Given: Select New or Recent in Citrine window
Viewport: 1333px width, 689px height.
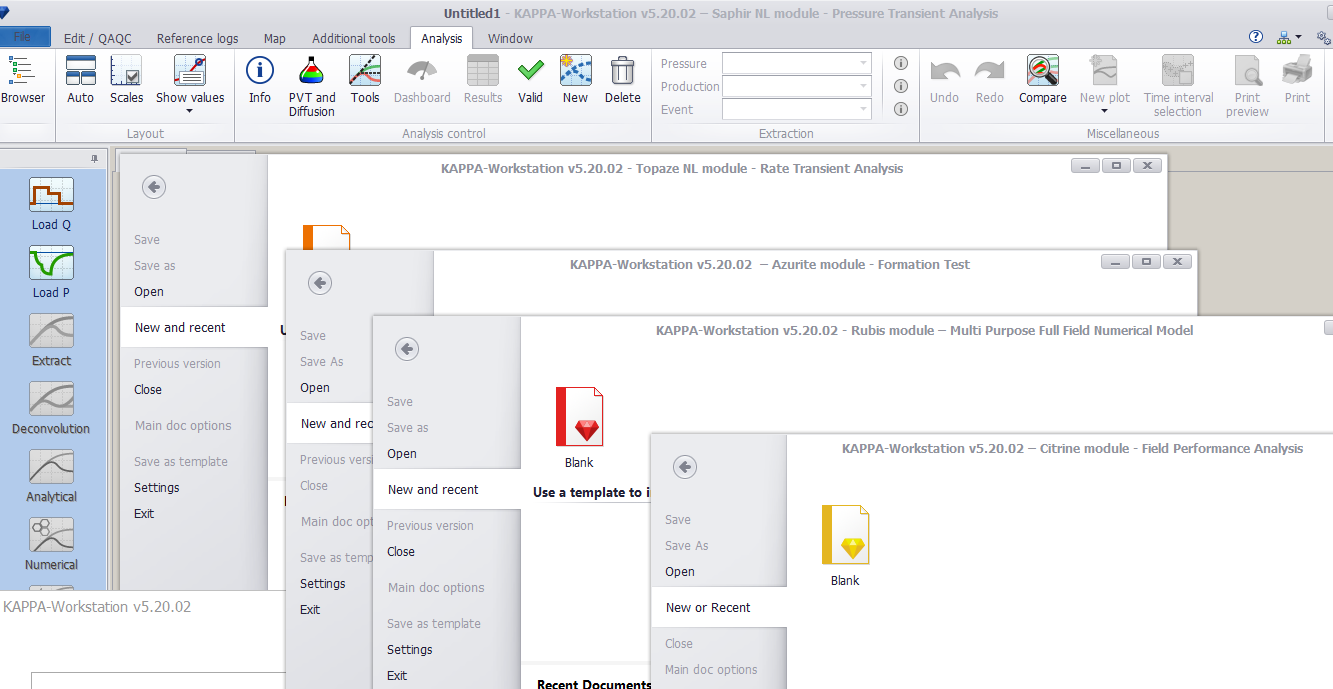Looking at the screenshot, I should coord(719,608).
